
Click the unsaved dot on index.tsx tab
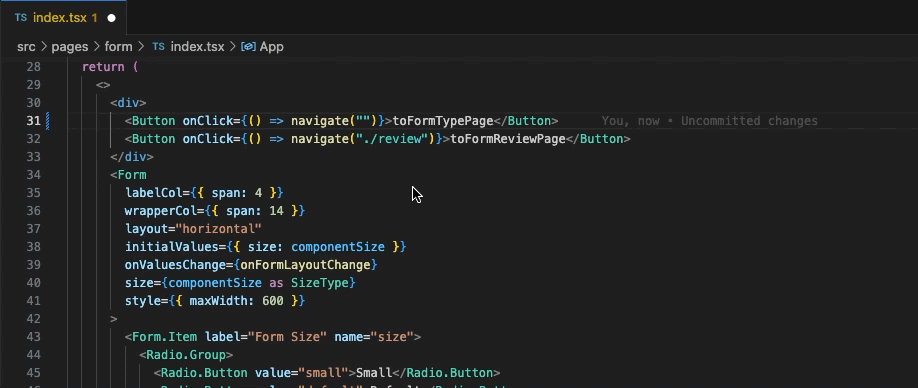coord(111,18)
